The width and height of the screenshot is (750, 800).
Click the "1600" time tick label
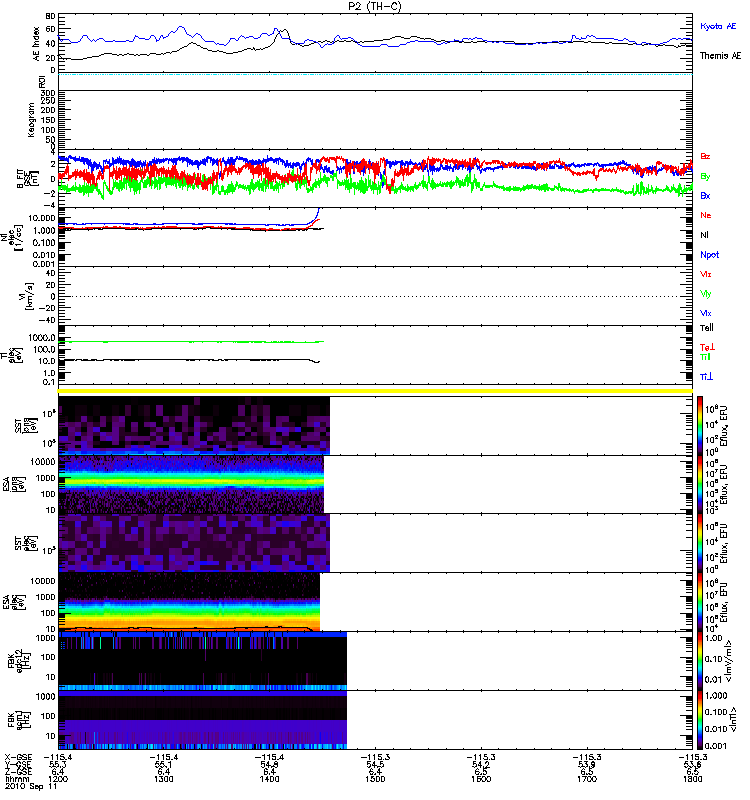(481, 779)
